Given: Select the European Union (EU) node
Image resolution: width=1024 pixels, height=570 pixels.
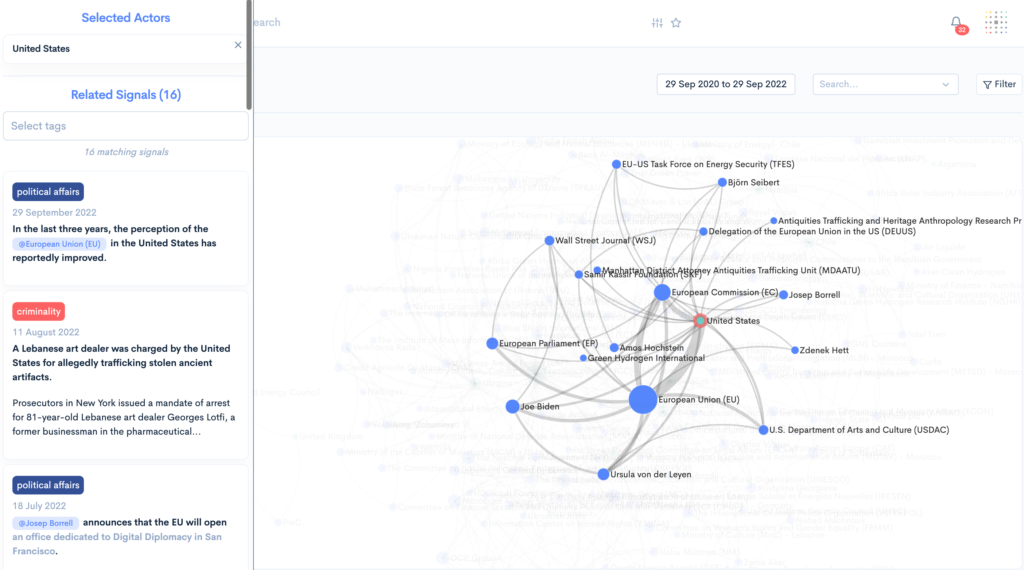Looking at the screenshot, I should (643, 399).
